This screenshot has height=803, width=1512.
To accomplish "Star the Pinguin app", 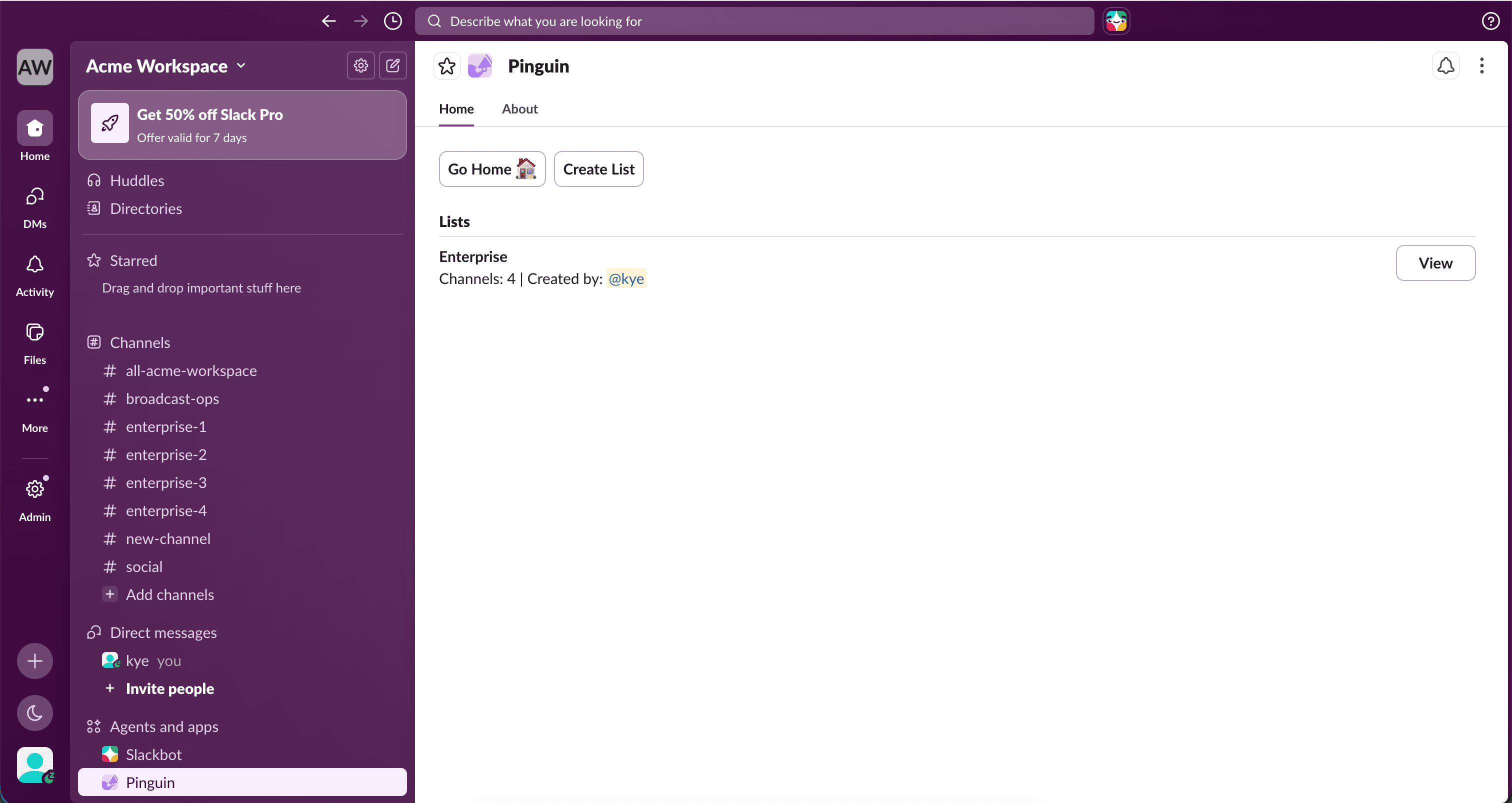I will point(446,65).
